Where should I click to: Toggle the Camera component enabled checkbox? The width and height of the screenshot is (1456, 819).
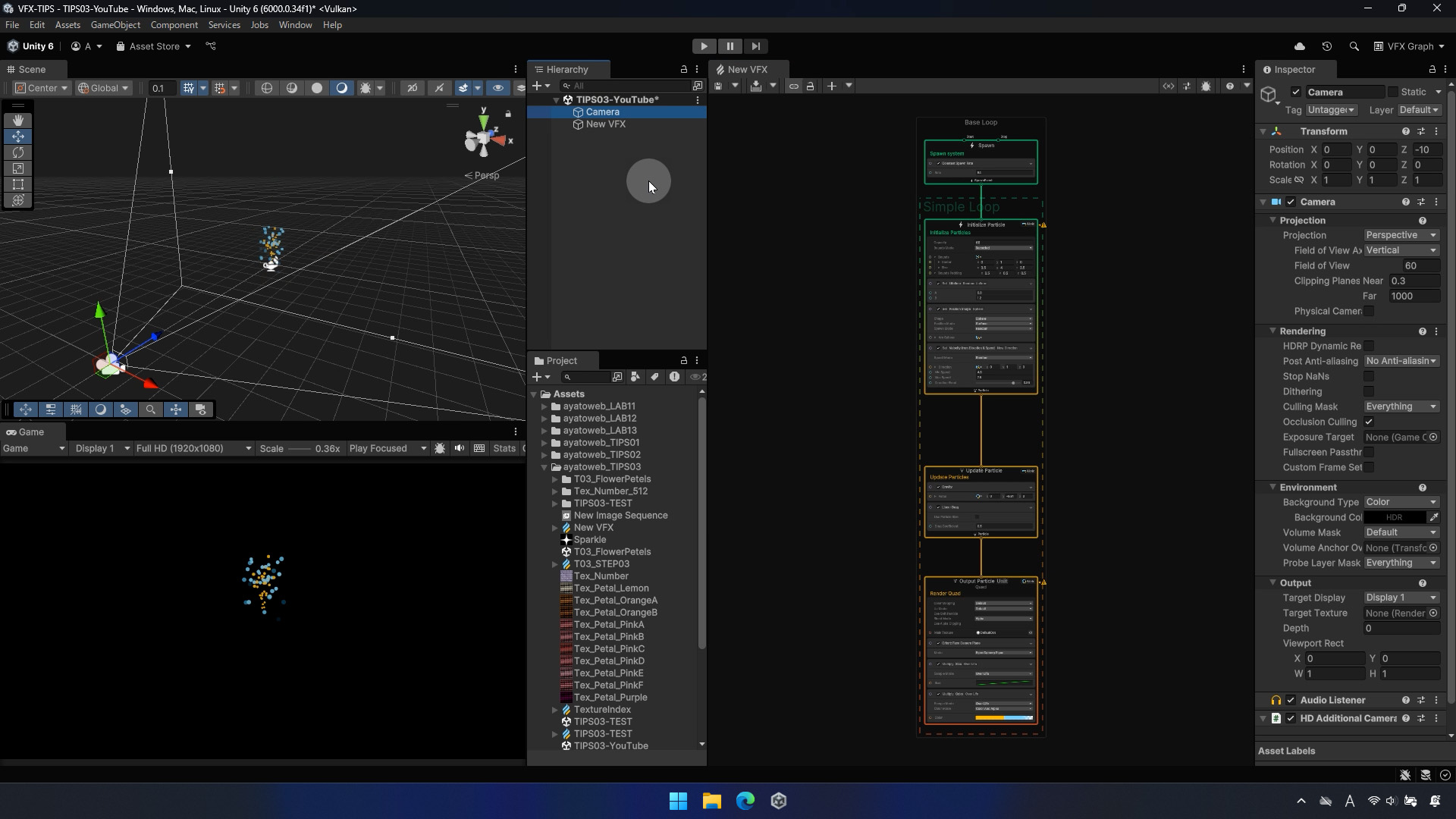point(1291,202)
